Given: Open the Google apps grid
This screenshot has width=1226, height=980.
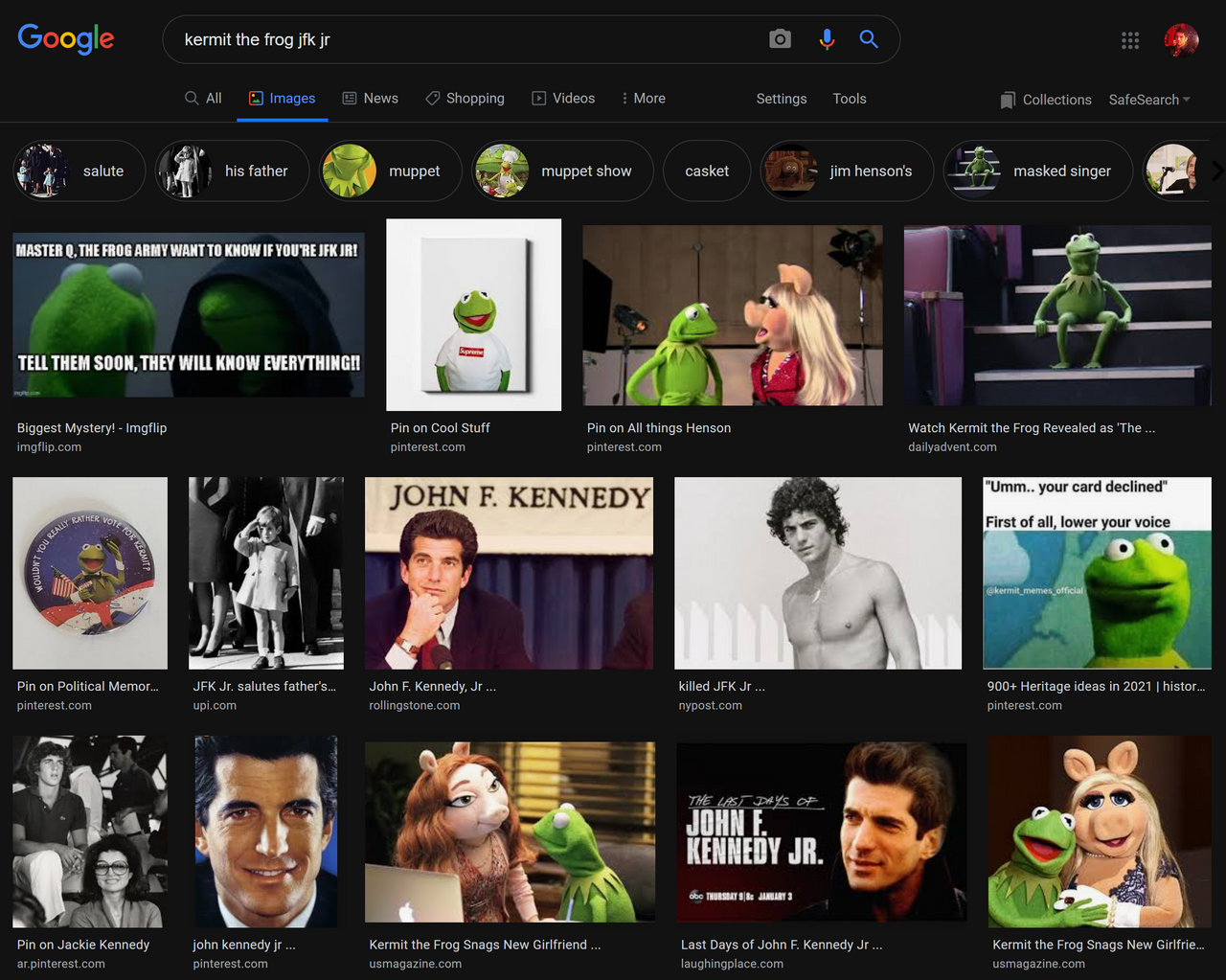Looking at the screenshot, I should 1130,40.
